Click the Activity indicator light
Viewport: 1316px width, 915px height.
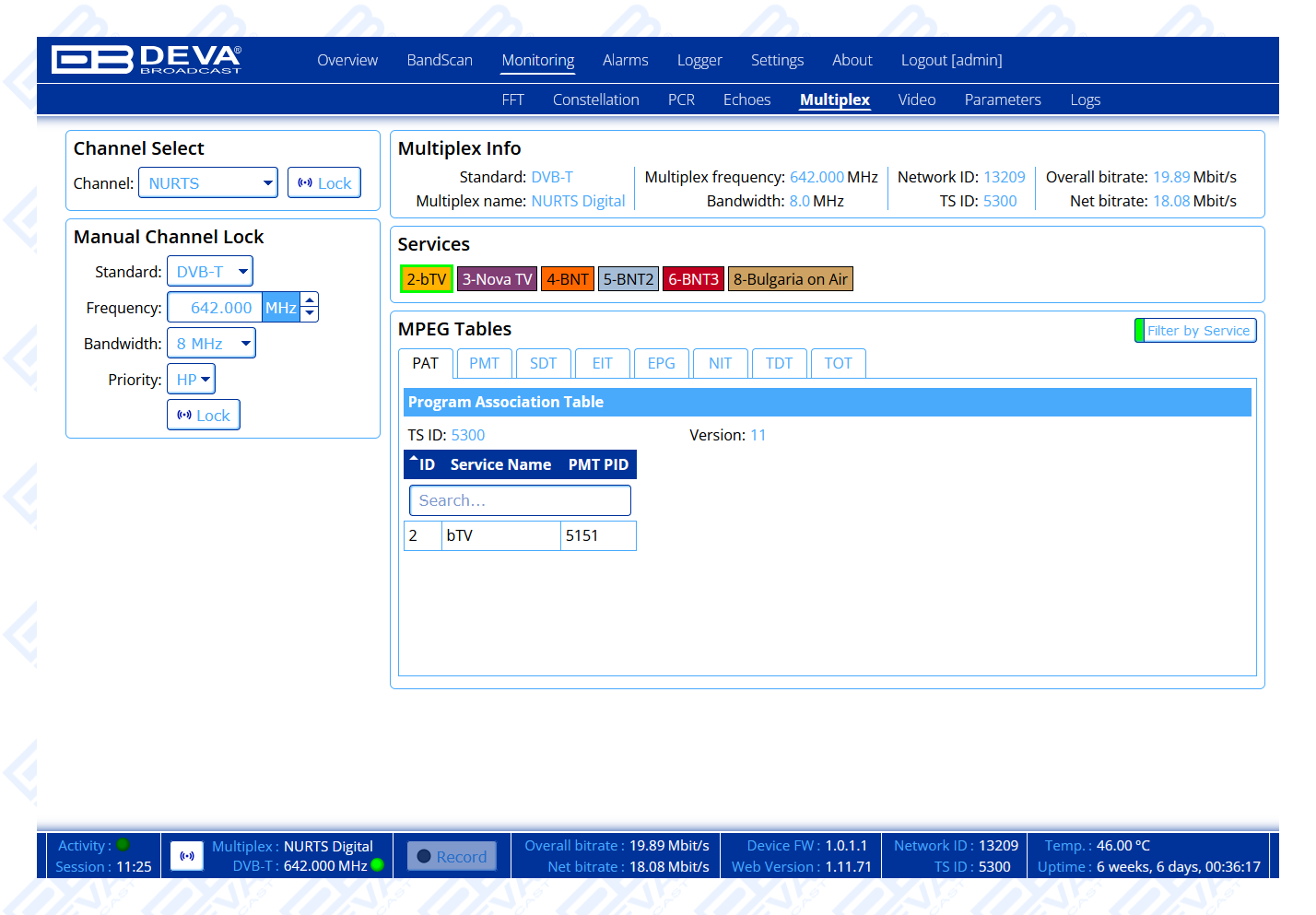[123, 845]
